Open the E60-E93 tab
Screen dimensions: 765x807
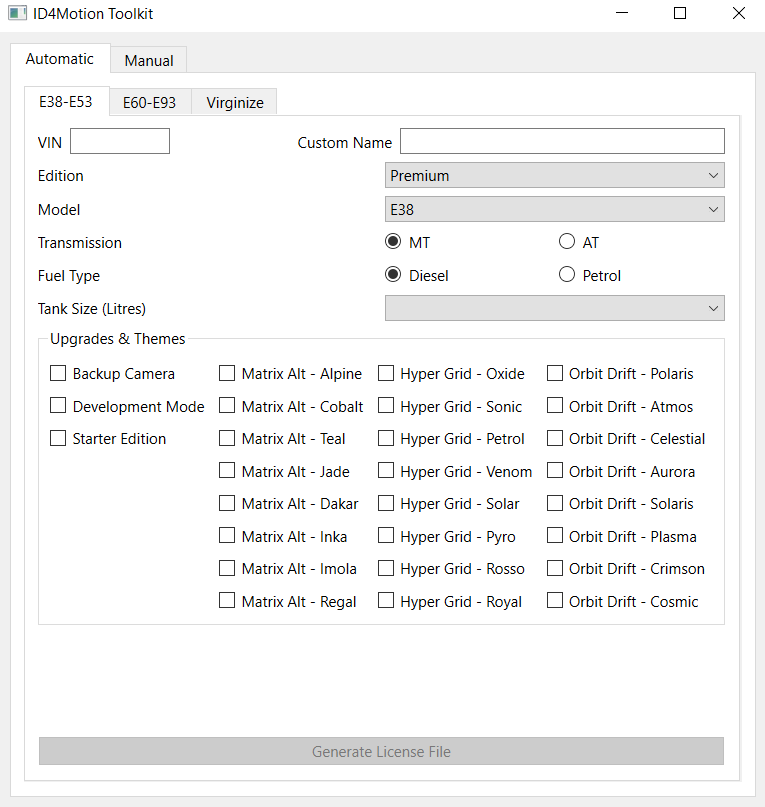coord(149,102)
